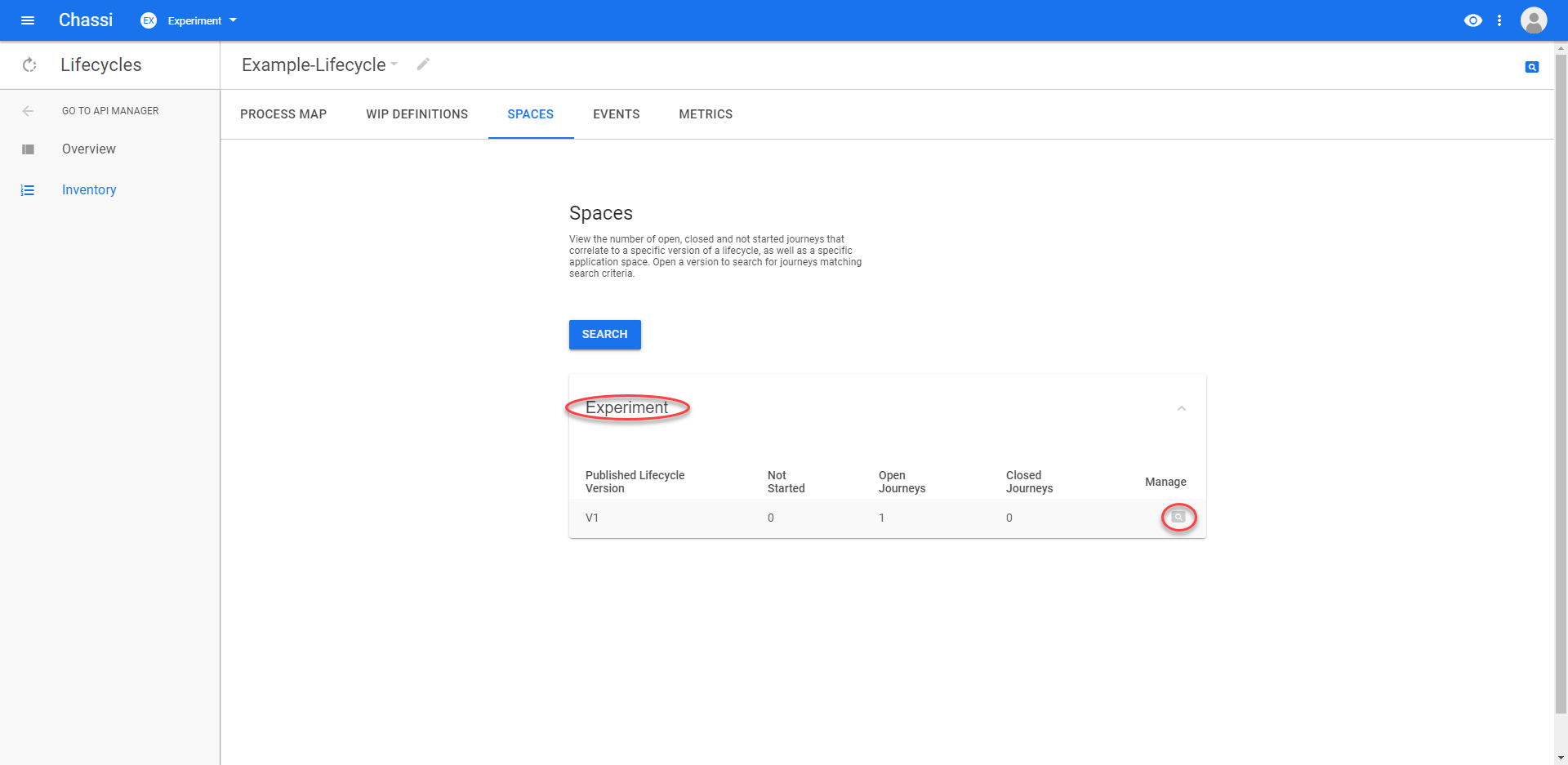The image size is (1568, 765).
Task: Open the Inventory sidebar item
Action: click(89, 190)
